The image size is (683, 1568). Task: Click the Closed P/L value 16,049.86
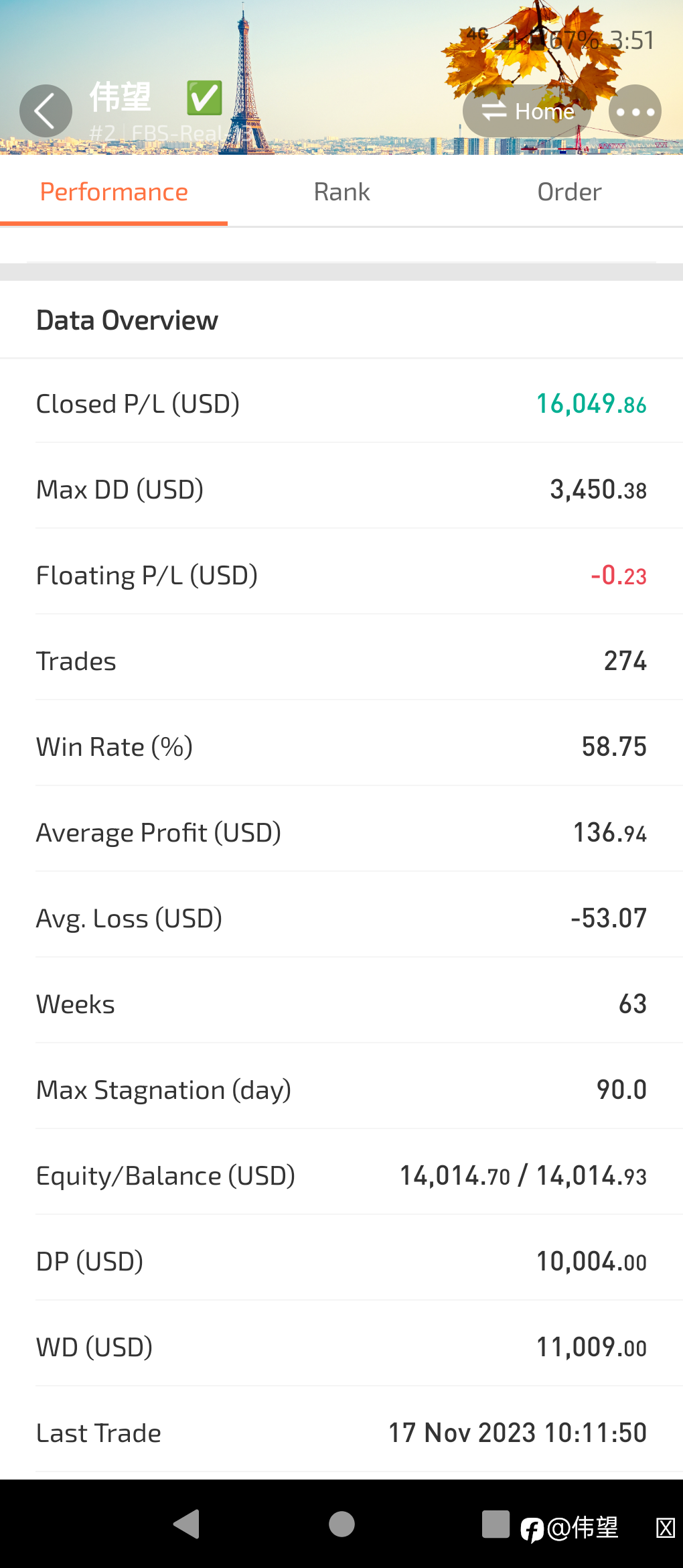[591, 404]
